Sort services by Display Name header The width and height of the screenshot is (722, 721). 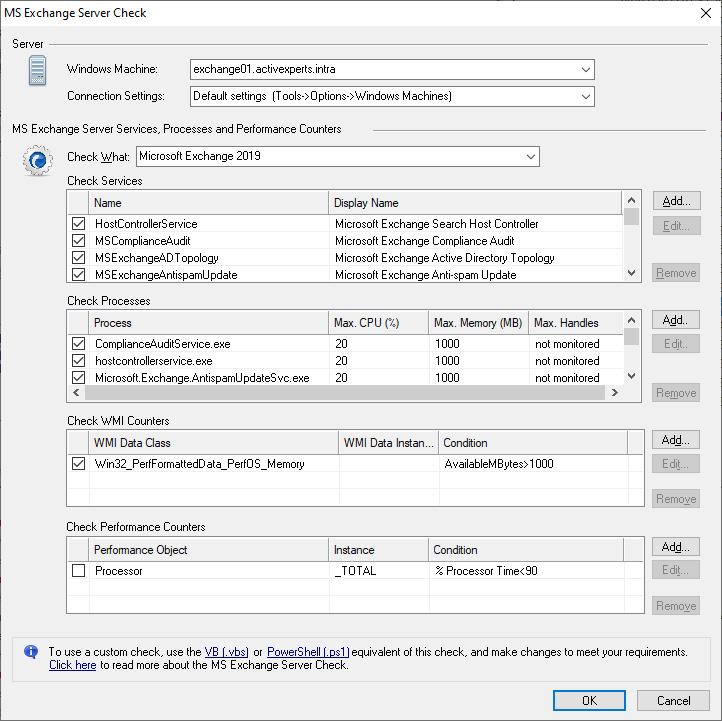pos(475,203)
